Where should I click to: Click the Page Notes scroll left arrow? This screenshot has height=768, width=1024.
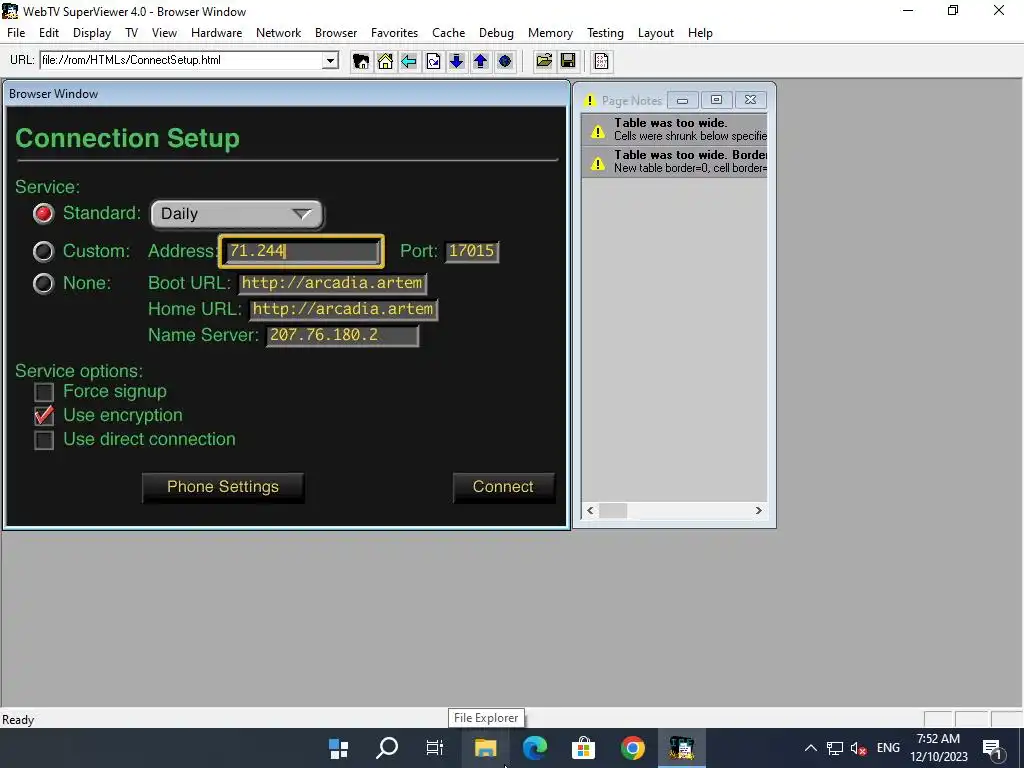click(x=590, y=511)
